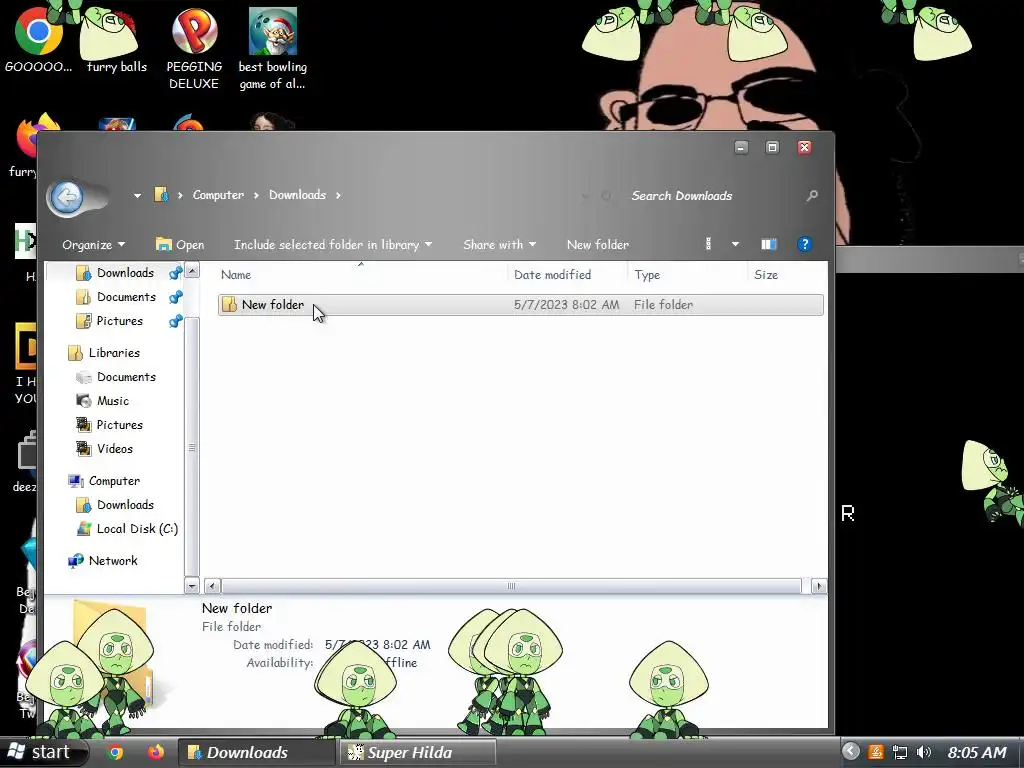Click the volume speaker tray icon
1024x768 pixels.
[x=923, y=752]
